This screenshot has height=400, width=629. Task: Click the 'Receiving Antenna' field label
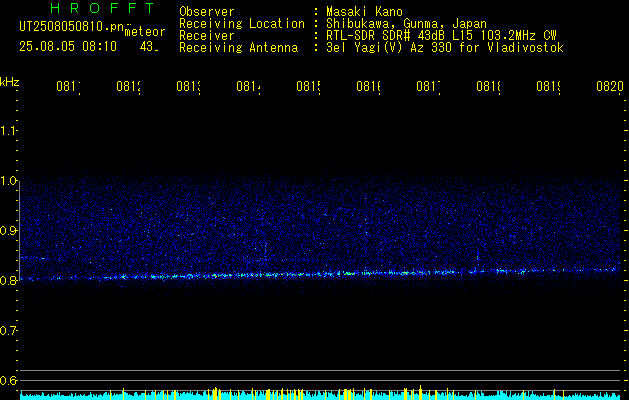point(239,48)
